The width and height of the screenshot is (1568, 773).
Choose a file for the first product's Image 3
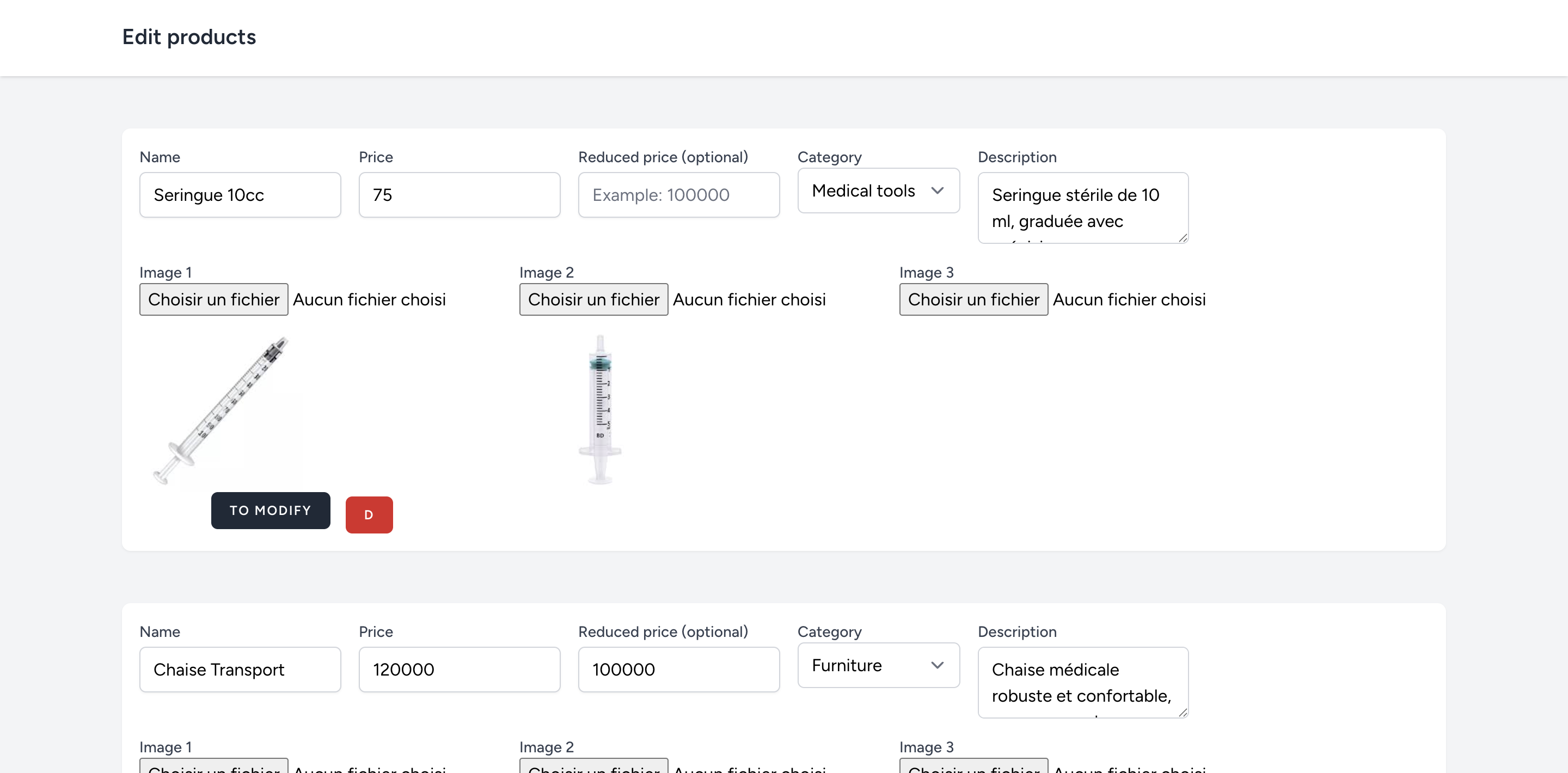tap(973, 299)
